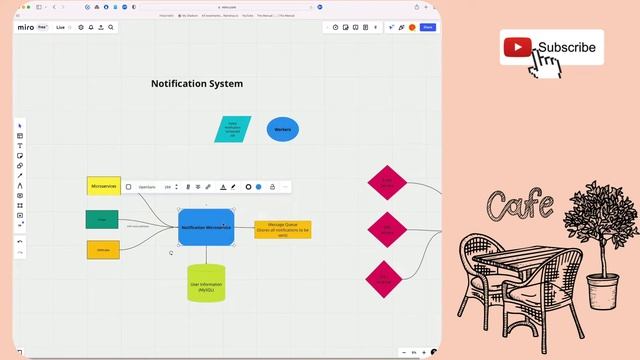Open shape border style options
The image size is (640, 360).
click(248, 187)
